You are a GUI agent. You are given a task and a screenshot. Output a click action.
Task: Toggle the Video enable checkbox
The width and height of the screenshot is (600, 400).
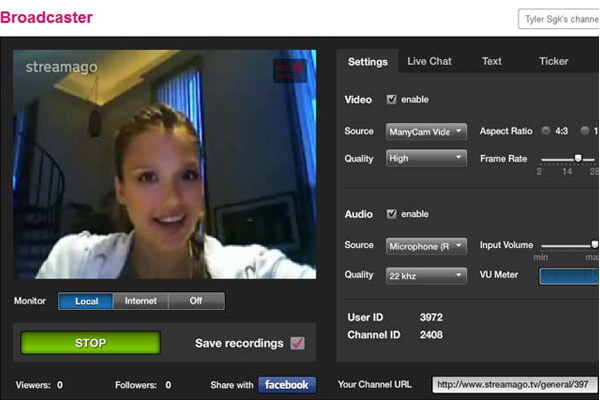point(391,100)
